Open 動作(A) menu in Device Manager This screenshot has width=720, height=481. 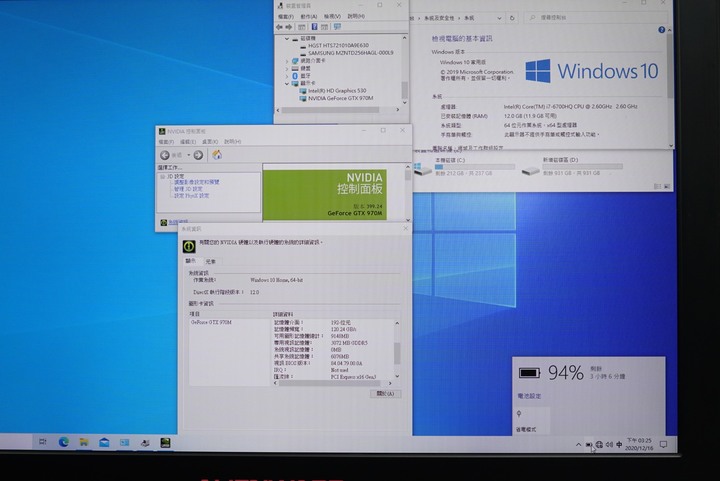[x=309, y=17]
